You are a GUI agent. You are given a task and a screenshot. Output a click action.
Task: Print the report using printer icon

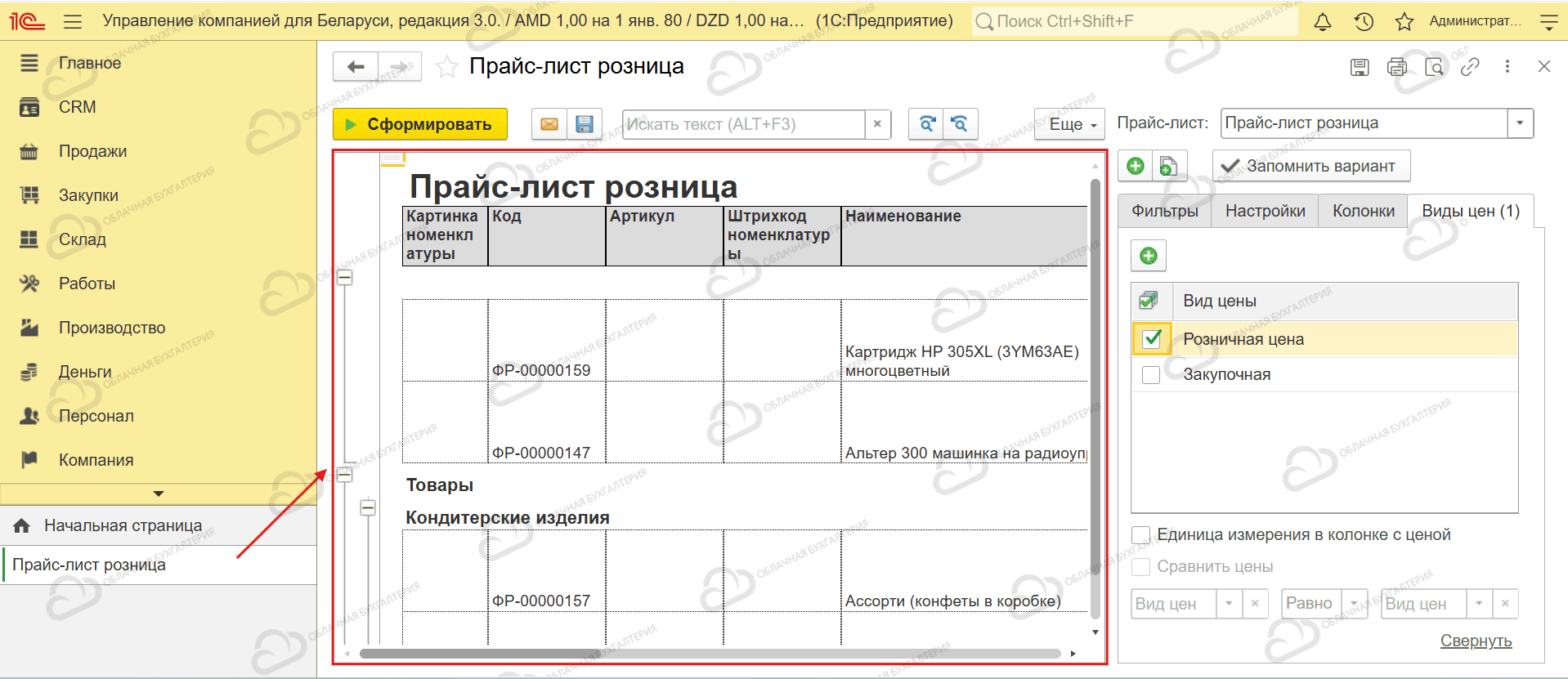1396,67
